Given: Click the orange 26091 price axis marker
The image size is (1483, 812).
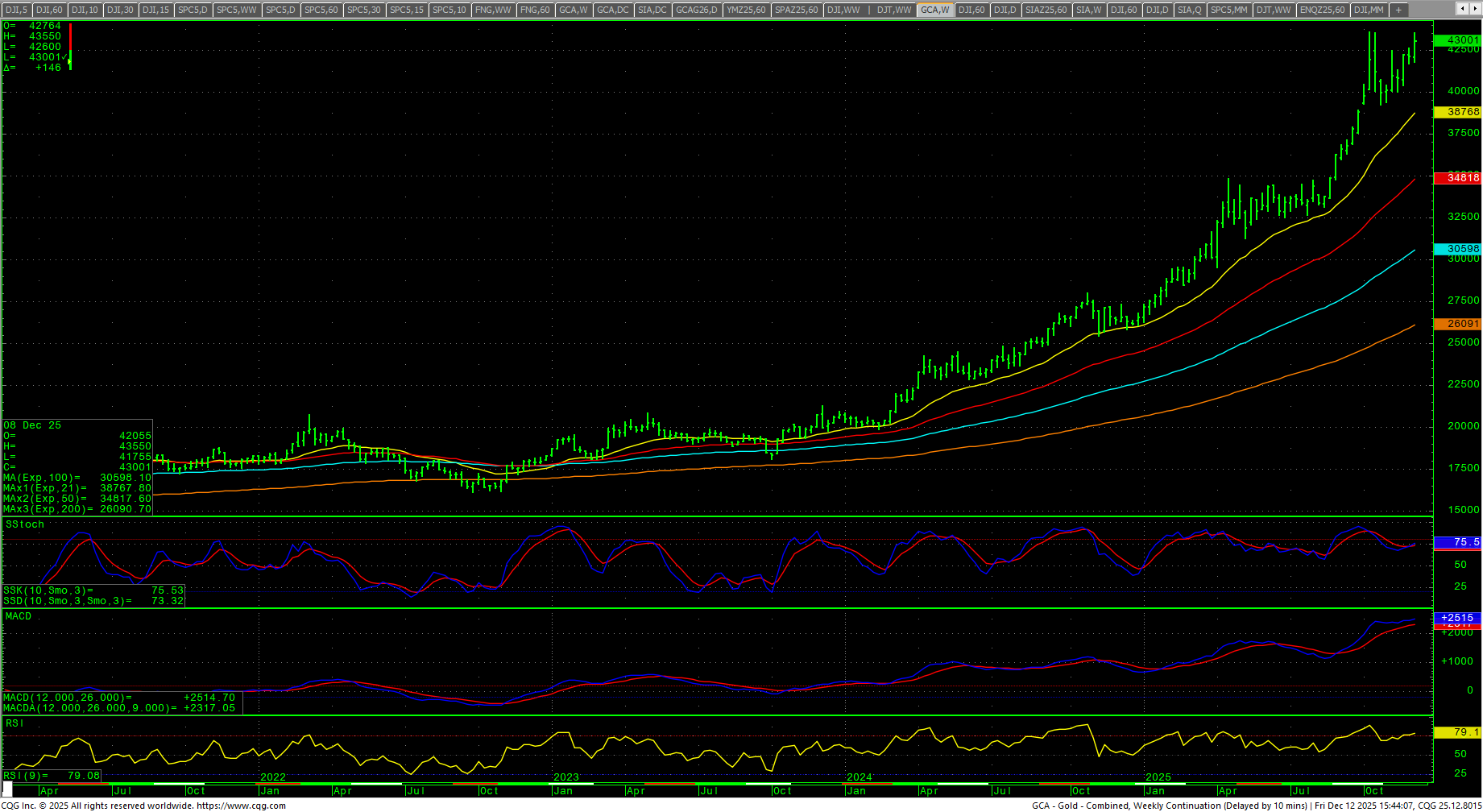Looking at the screenshot, I should point(1457,324).
